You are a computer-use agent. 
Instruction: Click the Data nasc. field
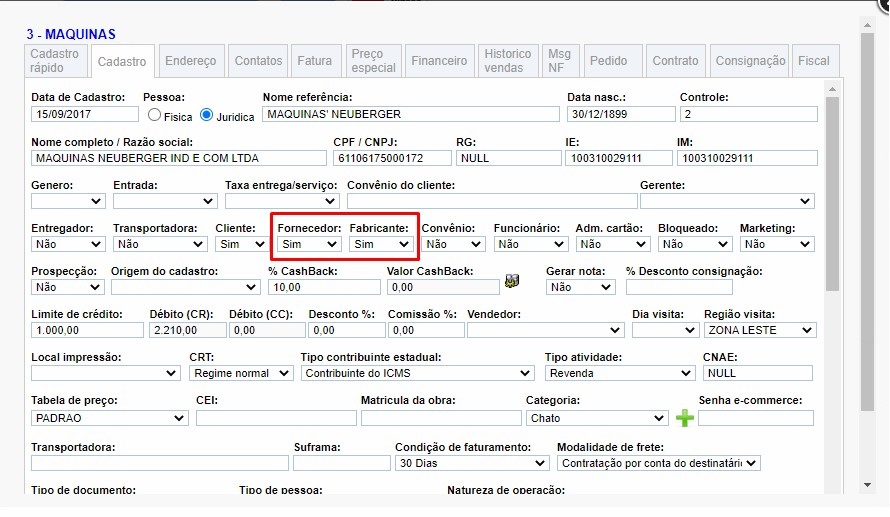(x=621, y=114)
